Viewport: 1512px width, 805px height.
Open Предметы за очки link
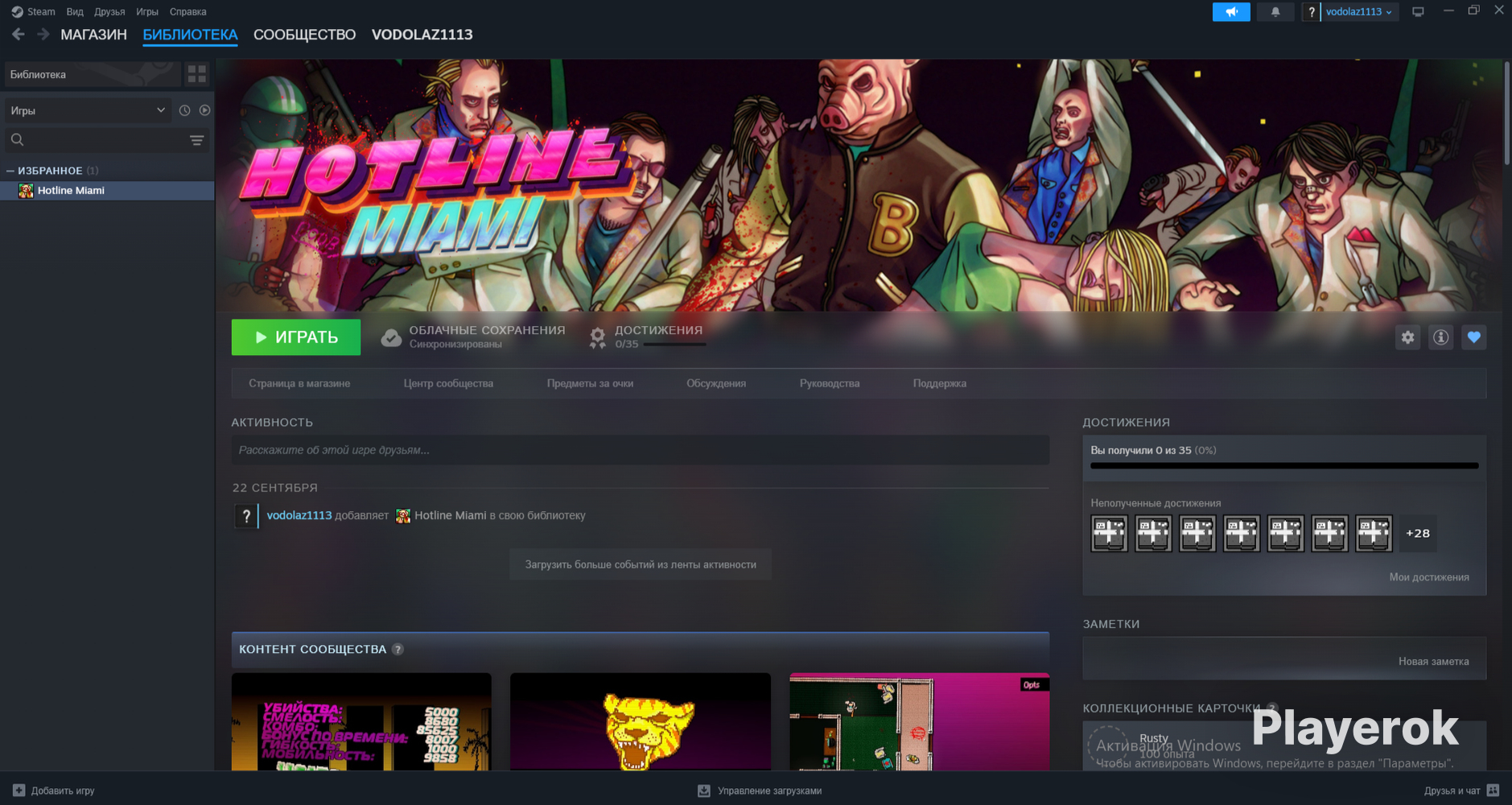point(590,383)
